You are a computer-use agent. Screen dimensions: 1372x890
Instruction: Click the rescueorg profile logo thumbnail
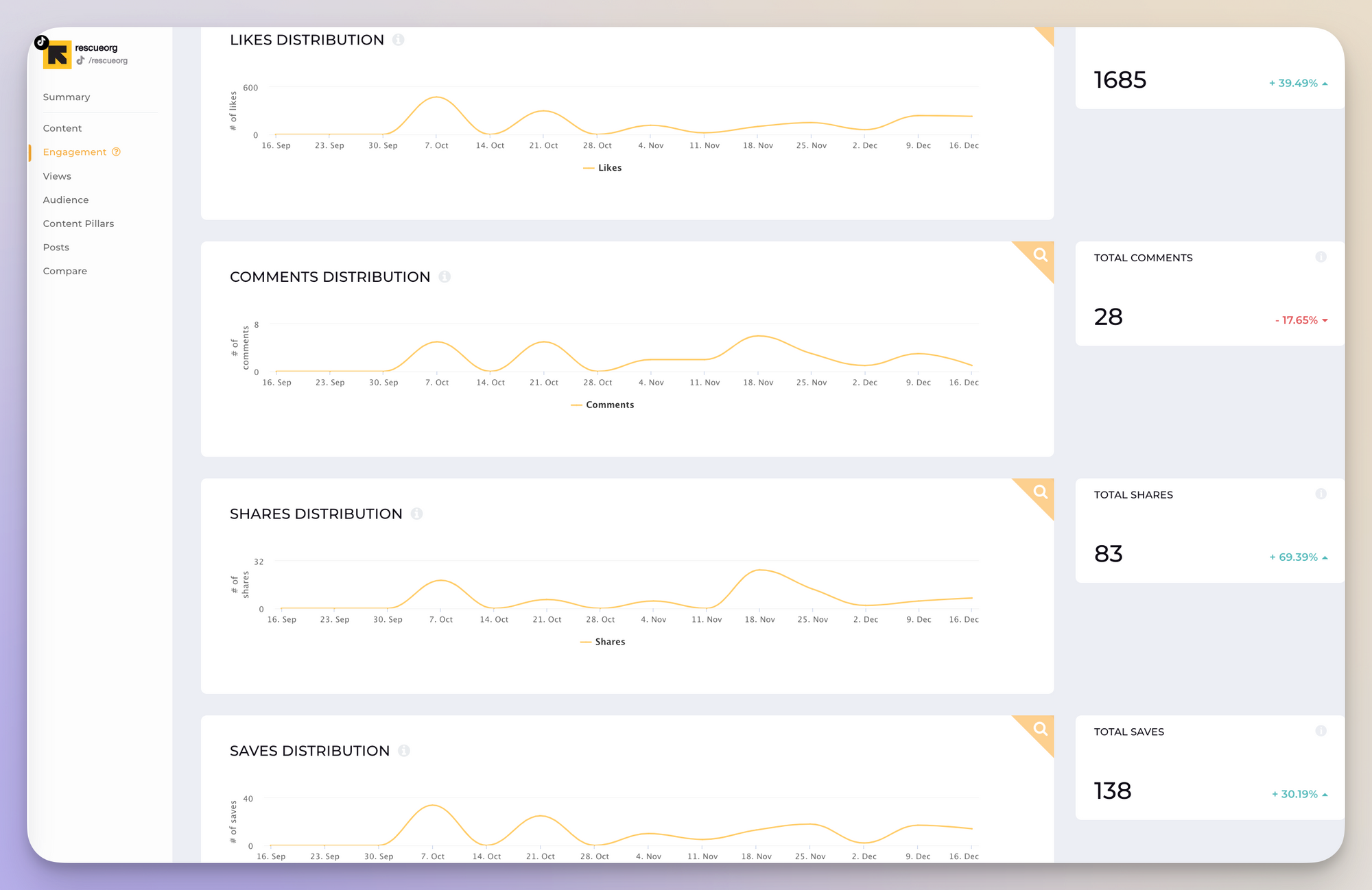(x=57, y=55)
